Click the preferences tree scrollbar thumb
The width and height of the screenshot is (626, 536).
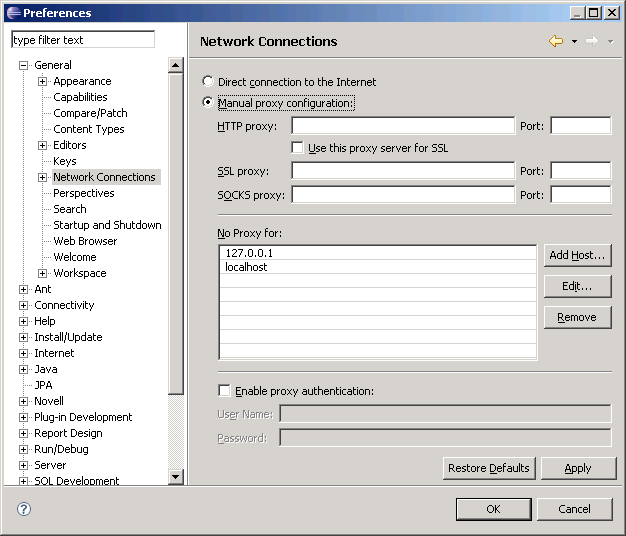point(176,233)
